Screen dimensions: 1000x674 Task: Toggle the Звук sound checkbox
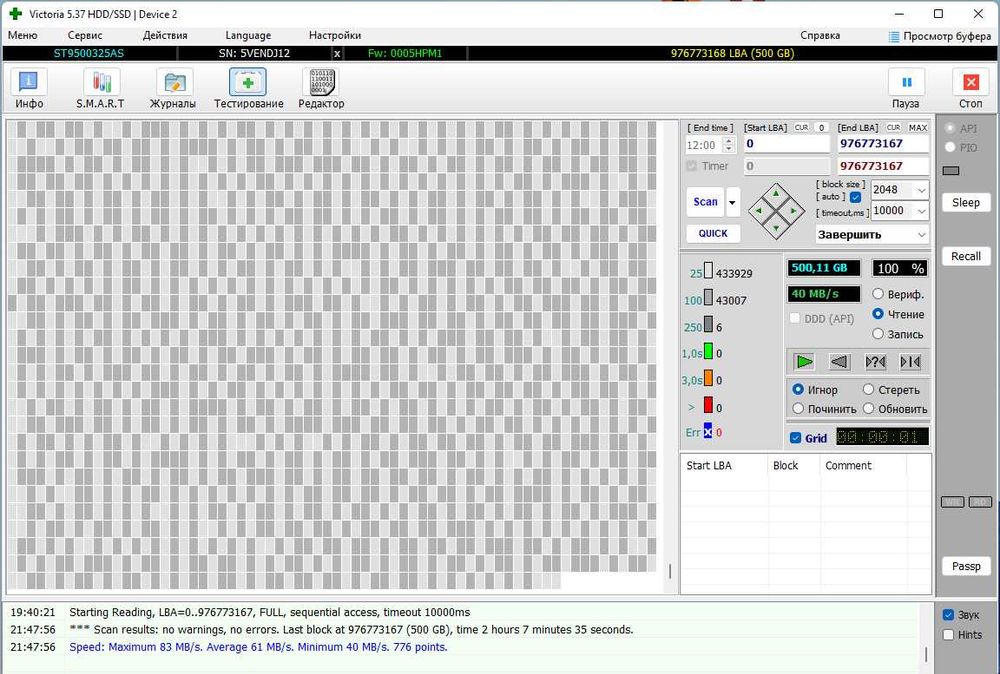948,615
